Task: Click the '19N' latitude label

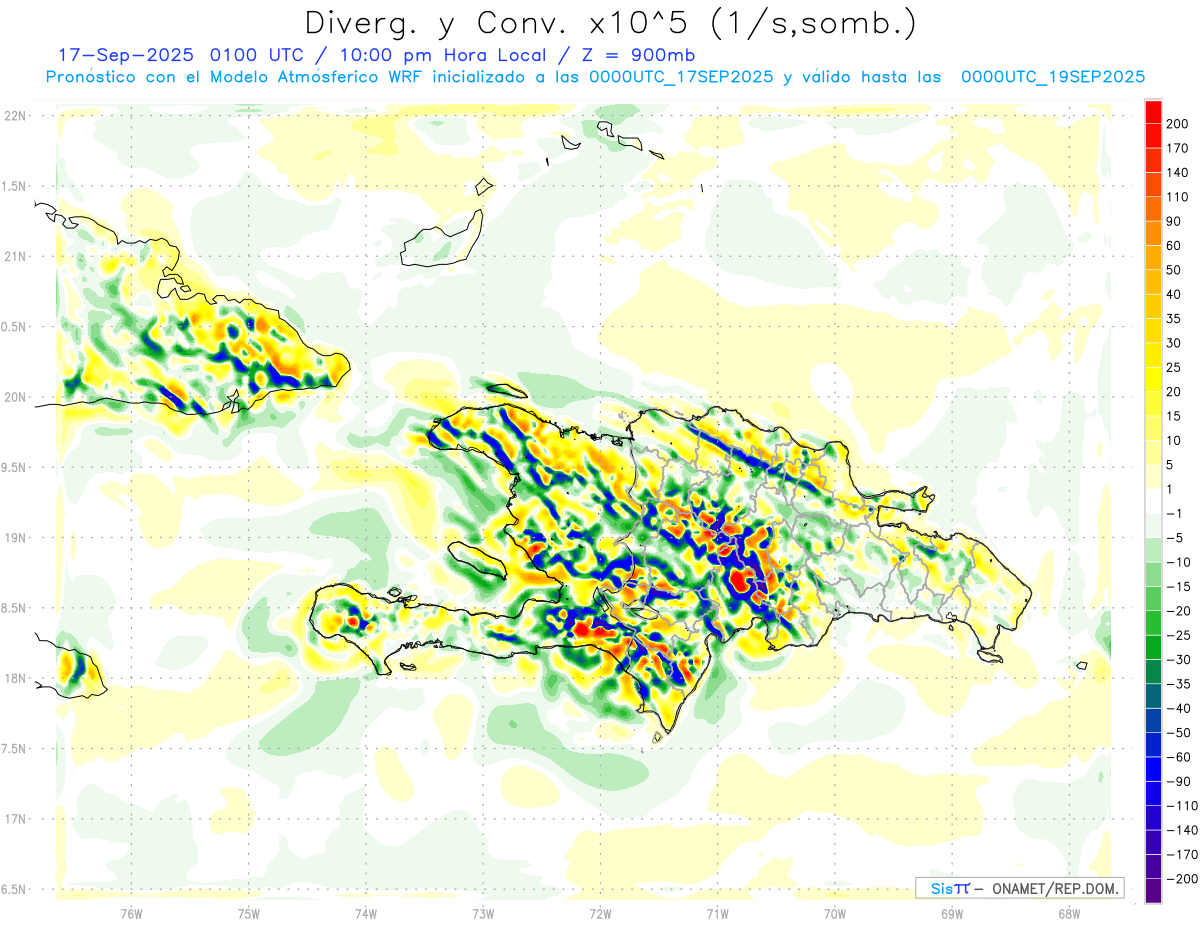Action: 15,538
